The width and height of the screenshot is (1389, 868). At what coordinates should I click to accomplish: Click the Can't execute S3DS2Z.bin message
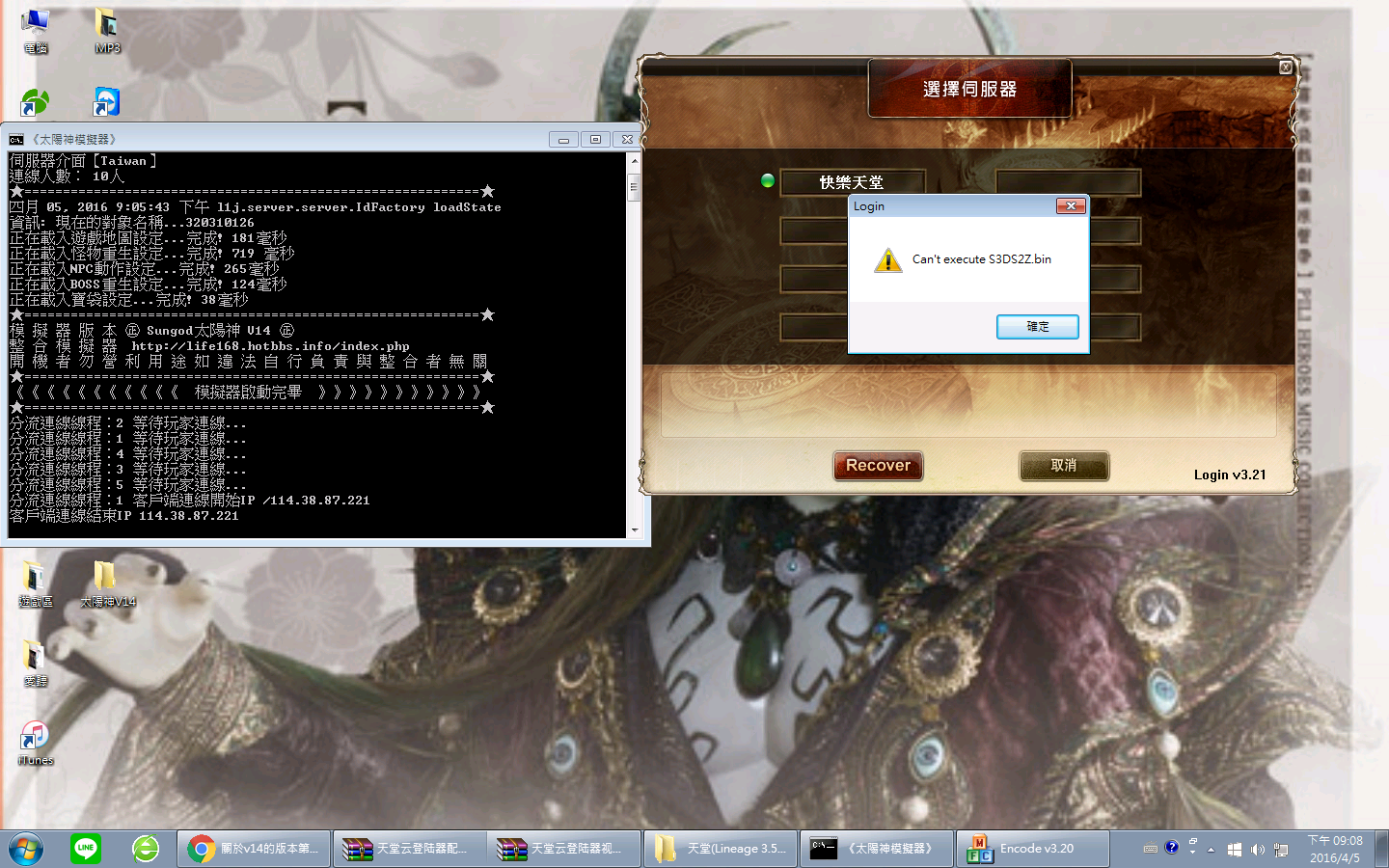[982, 259]
